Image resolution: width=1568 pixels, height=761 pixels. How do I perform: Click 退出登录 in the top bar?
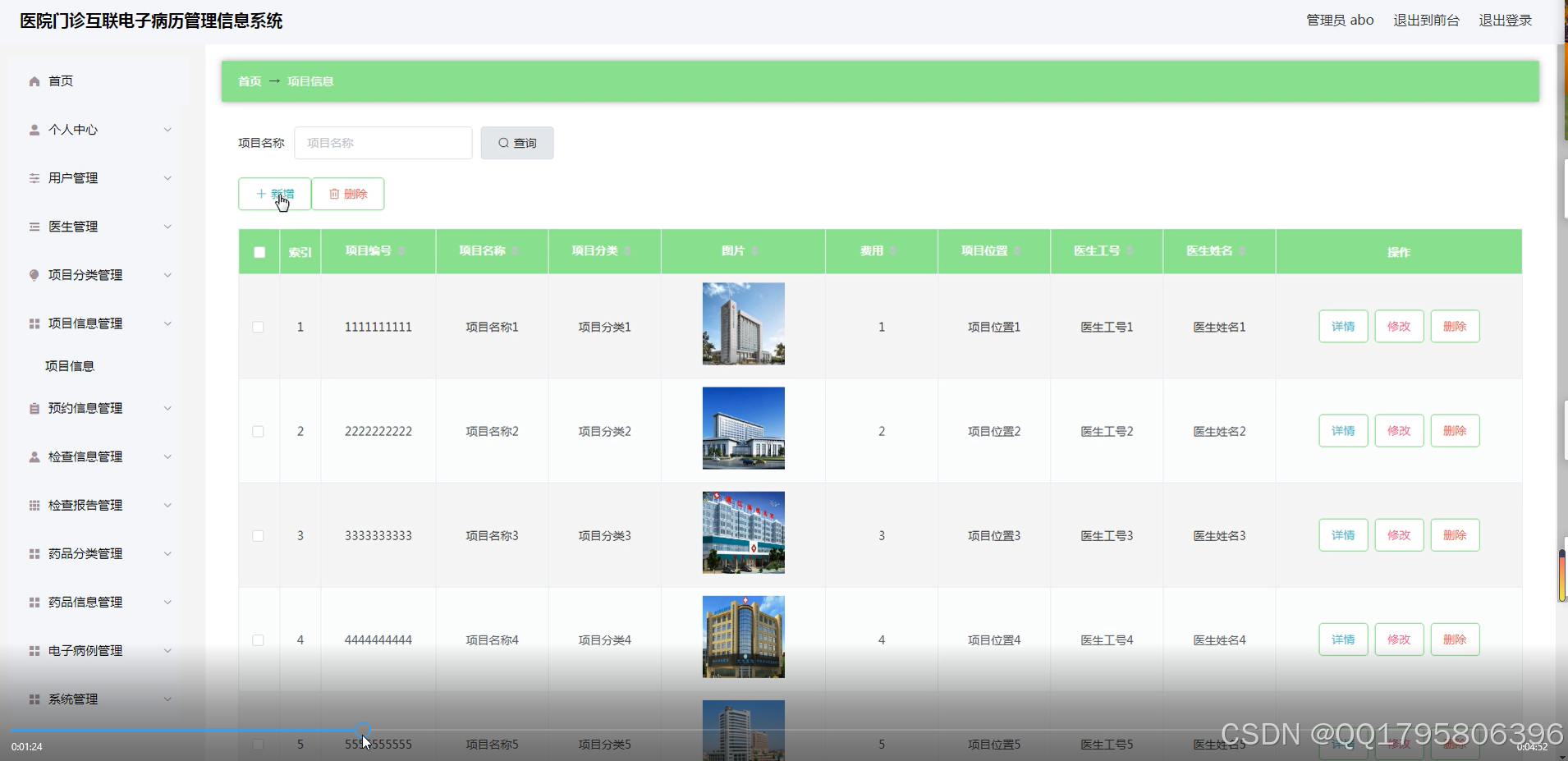tap(1506, 21)
